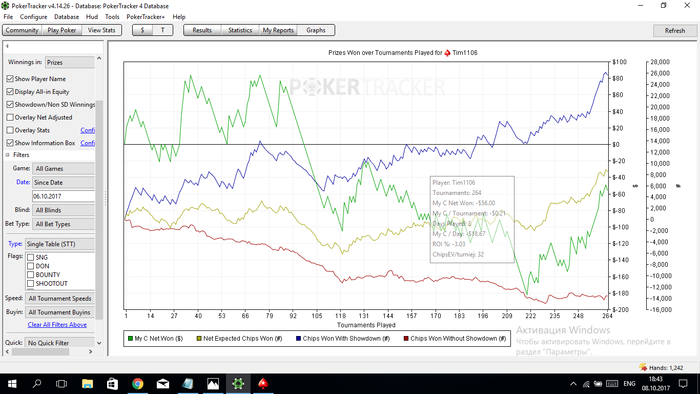Open File Explorer from taskbar
Screen dimensions: 700x394
[x=87, y=384]
